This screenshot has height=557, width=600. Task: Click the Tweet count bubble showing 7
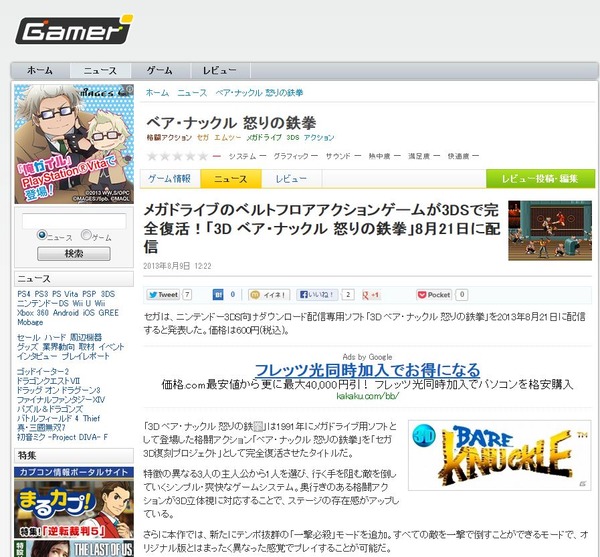point(187,295)
